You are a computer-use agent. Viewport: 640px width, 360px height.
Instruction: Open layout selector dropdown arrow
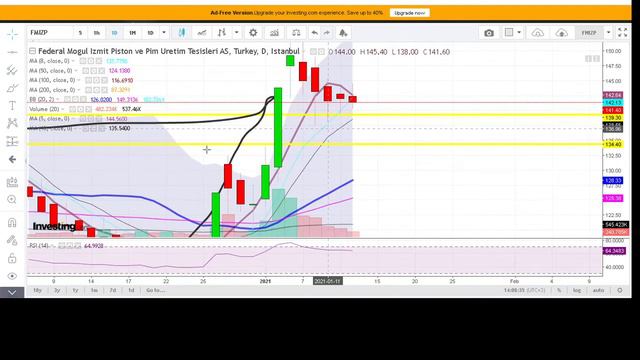519,32
